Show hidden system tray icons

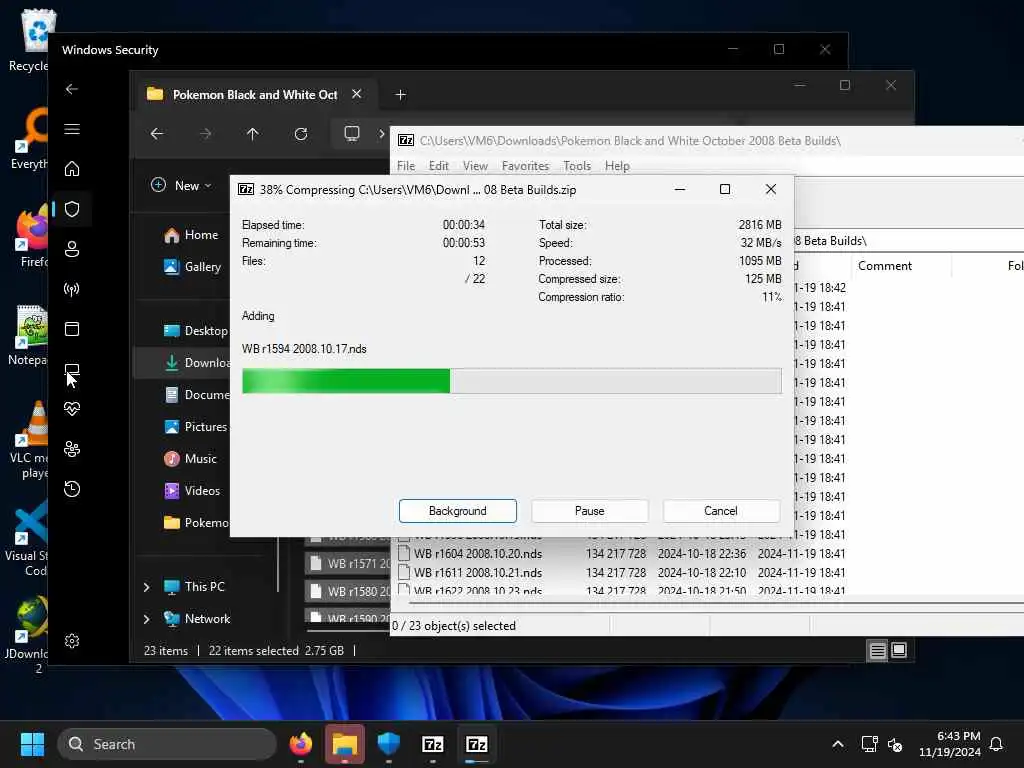838,744
